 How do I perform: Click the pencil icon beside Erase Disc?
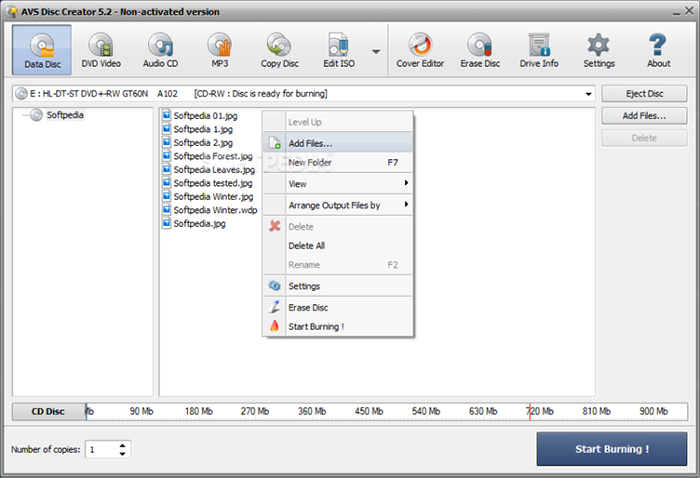(x=275, y=307)
